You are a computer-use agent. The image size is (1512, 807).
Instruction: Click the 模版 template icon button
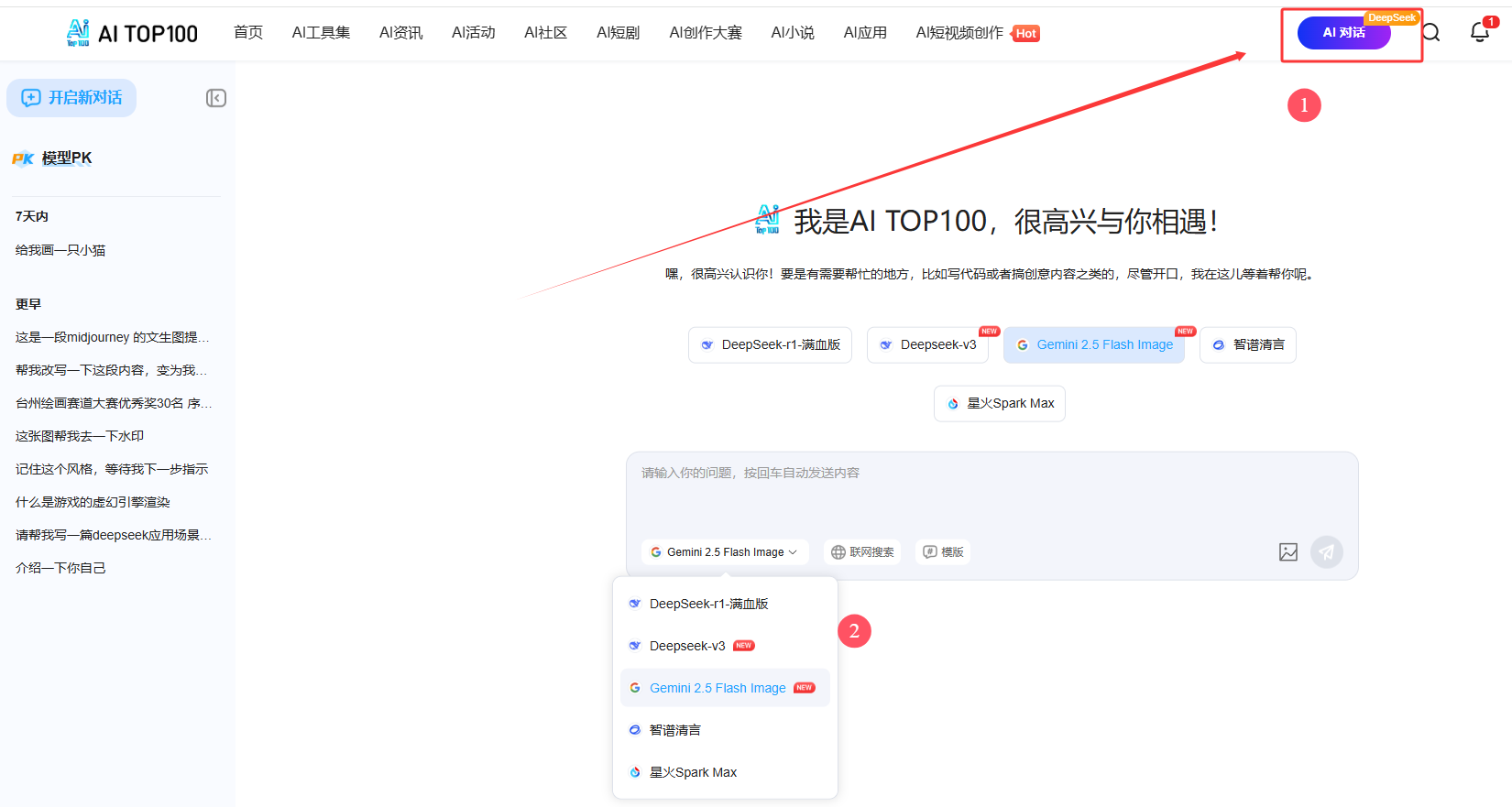pos(943,552)
